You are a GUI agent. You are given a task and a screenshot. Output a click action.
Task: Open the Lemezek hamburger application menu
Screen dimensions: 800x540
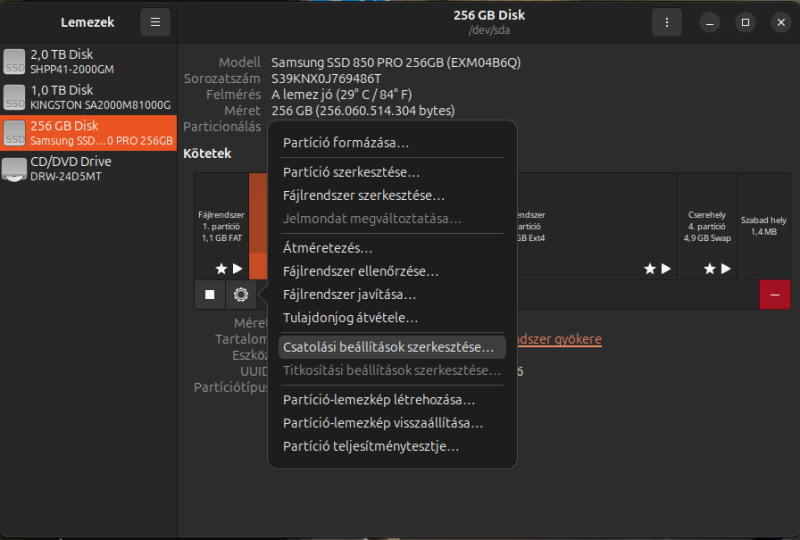(x=155, y=22)
